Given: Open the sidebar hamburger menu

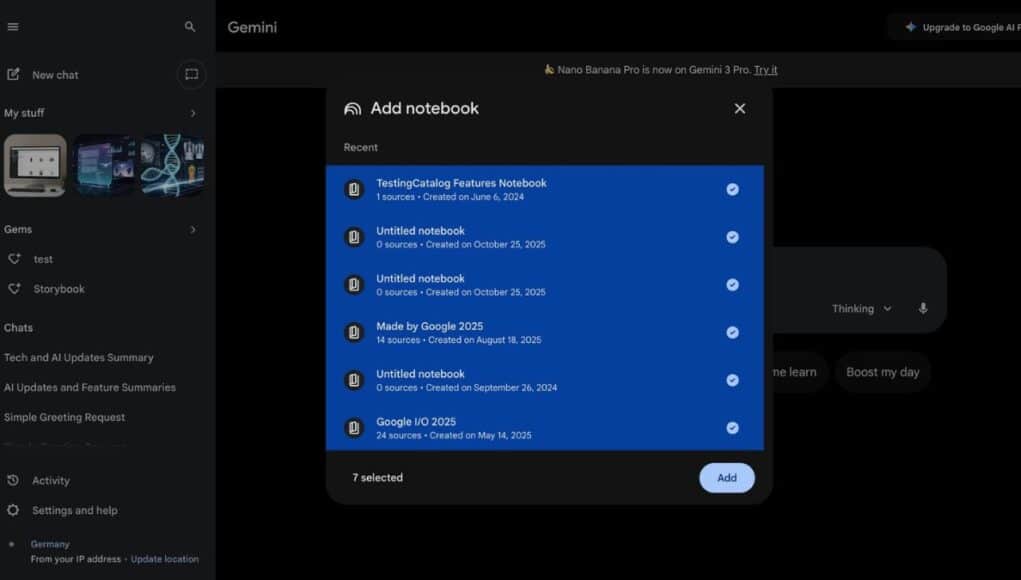Looking at the screenshot, I should [13, 26].
